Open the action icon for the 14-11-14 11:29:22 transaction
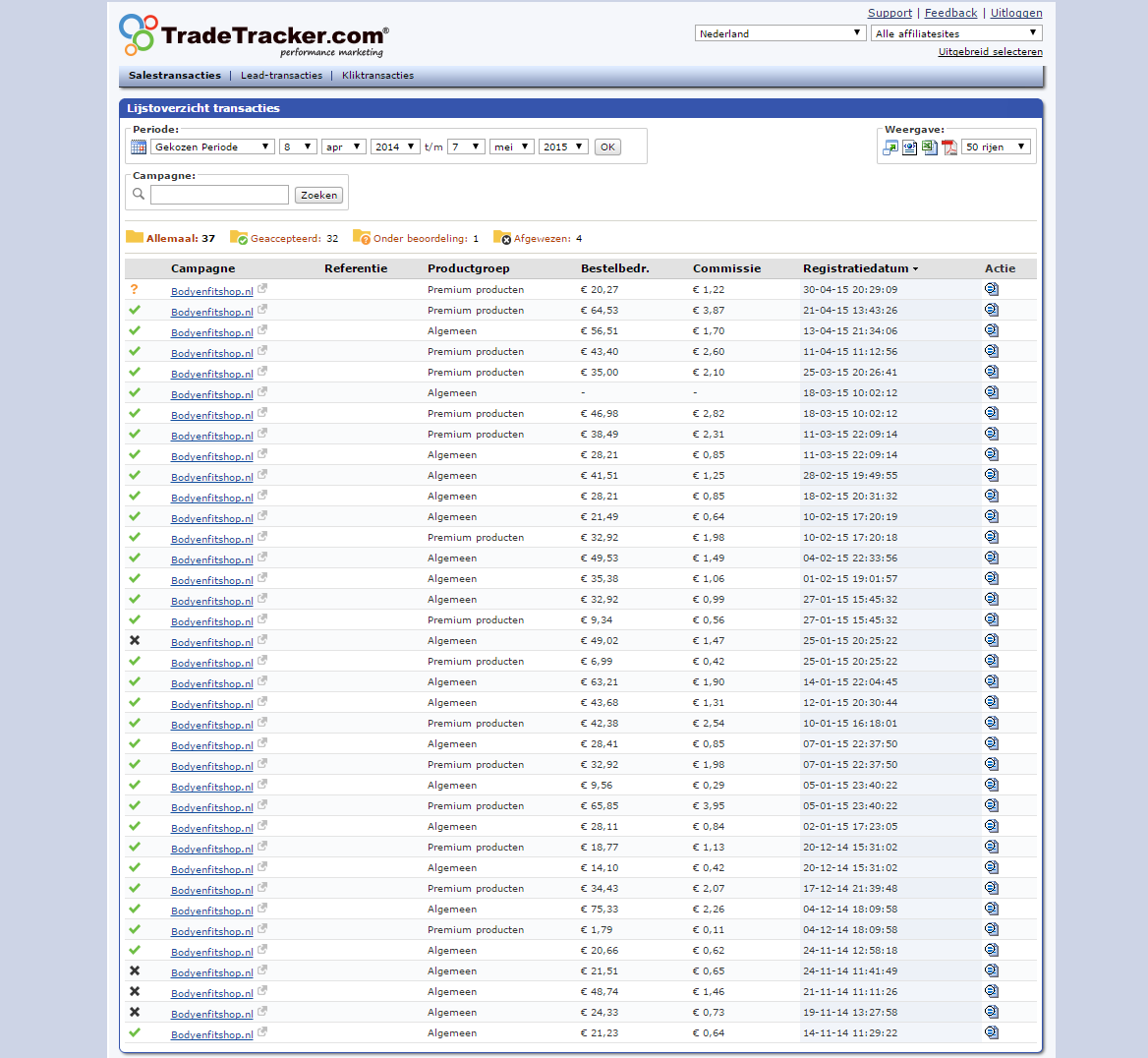 (x=992, y=1032)
